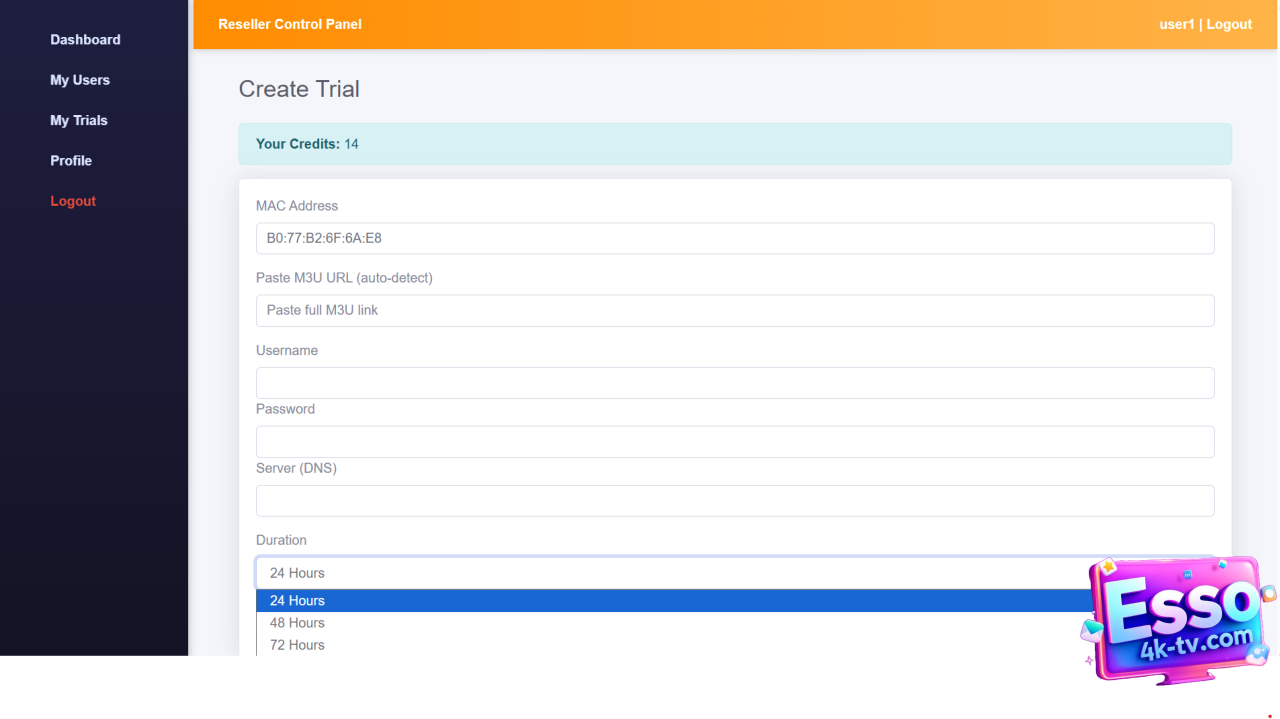Click the Your Credits info banner

[735, 144]
